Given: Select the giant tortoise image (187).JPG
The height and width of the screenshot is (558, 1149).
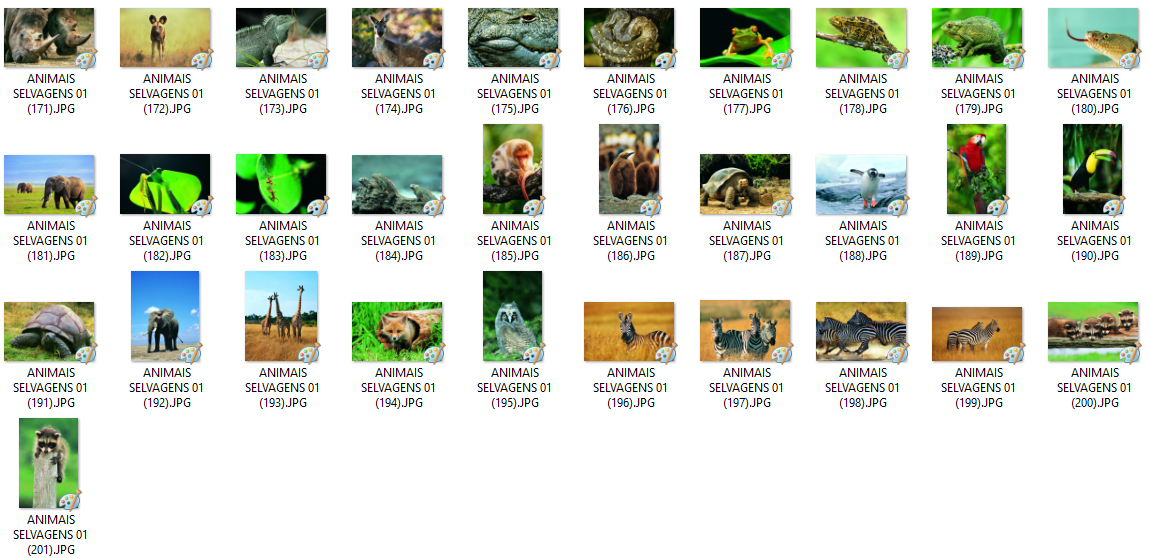Looking at the screenshot, I should 745,185.
